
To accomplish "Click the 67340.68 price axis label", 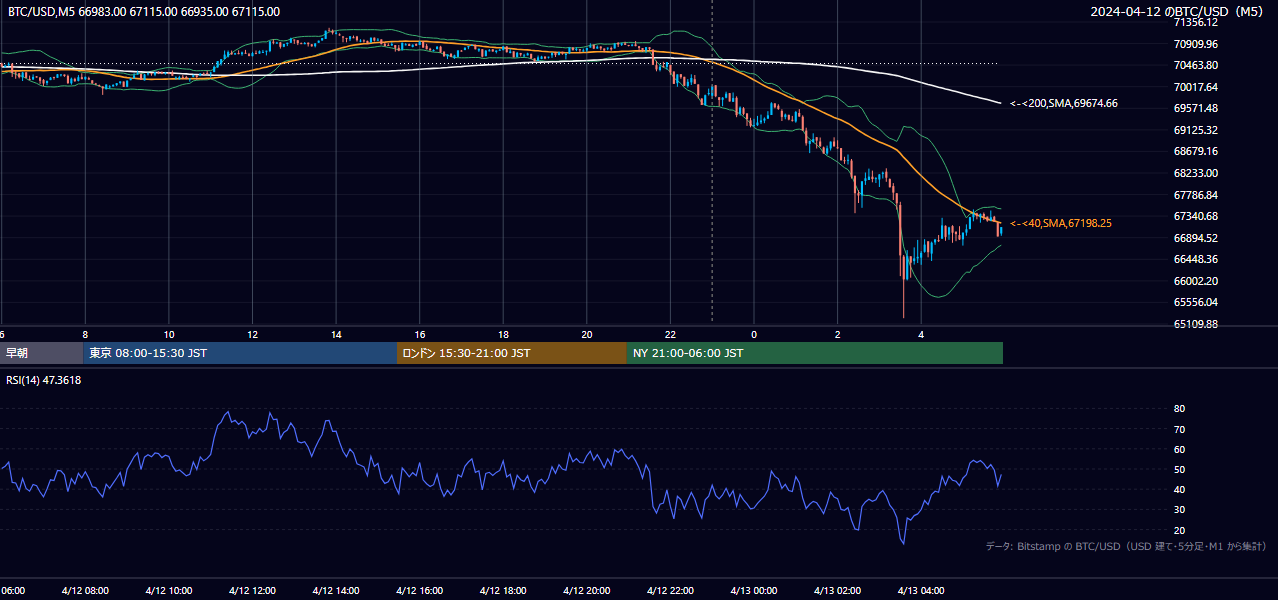I will [x=1196, y=216].
